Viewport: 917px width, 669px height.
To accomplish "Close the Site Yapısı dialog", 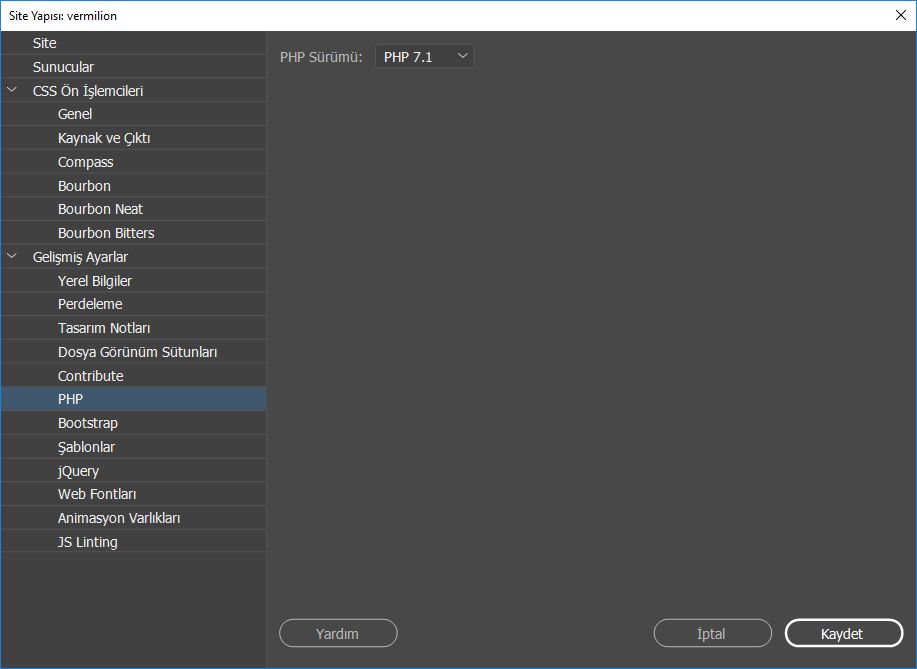I will 901,15.
